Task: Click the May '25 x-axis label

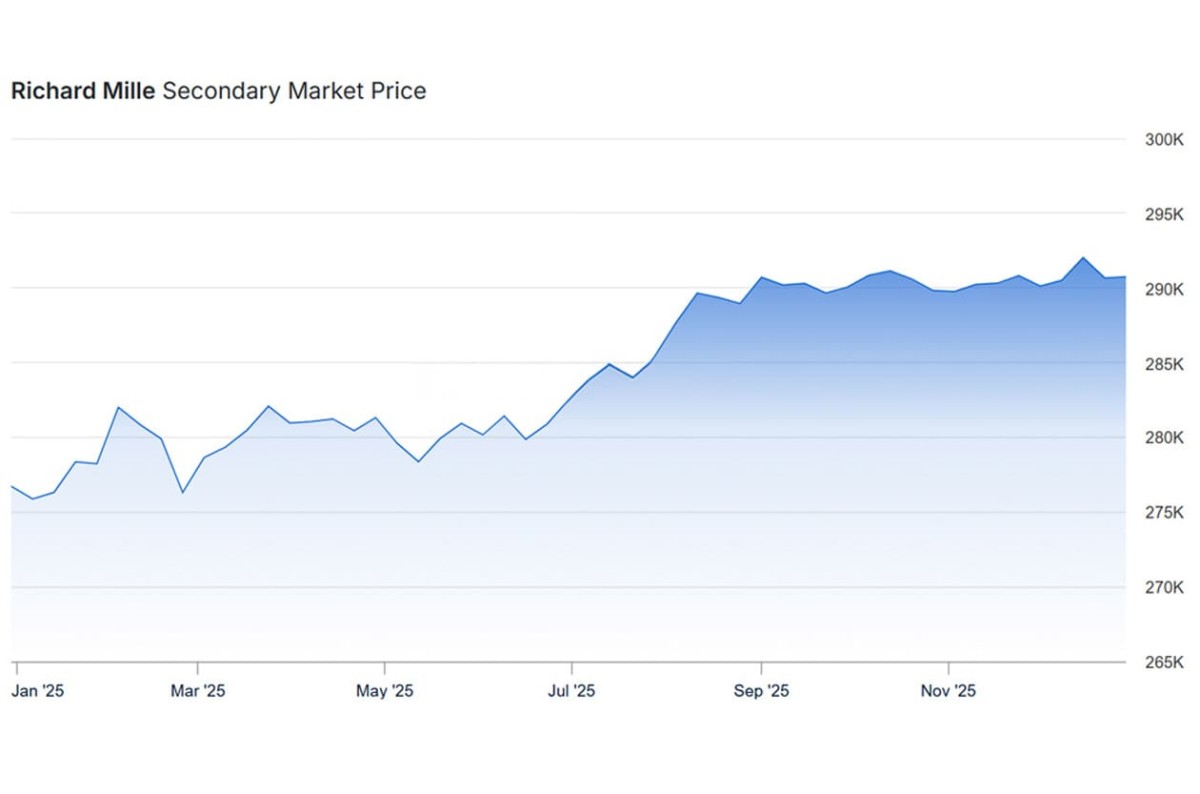Action: pyautogui.click(x=385, y=691)
